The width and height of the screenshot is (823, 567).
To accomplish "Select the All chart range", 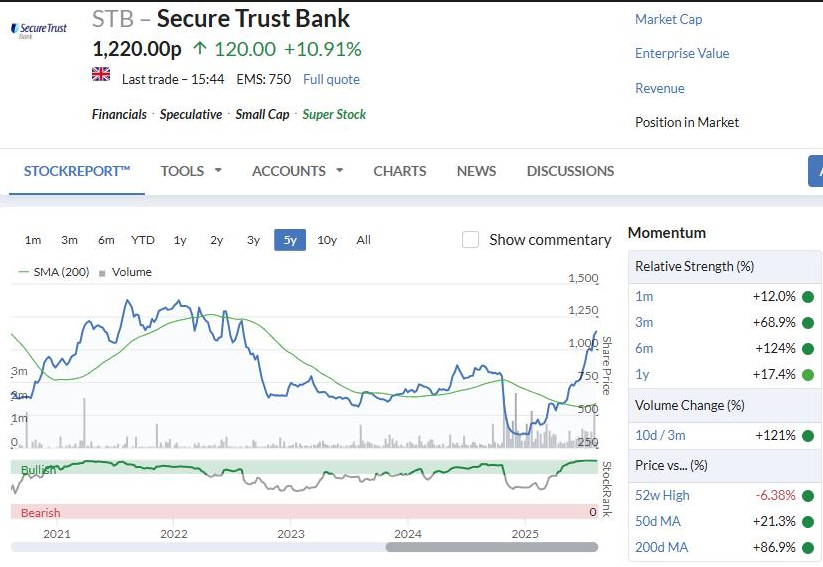I will (363, 240).
